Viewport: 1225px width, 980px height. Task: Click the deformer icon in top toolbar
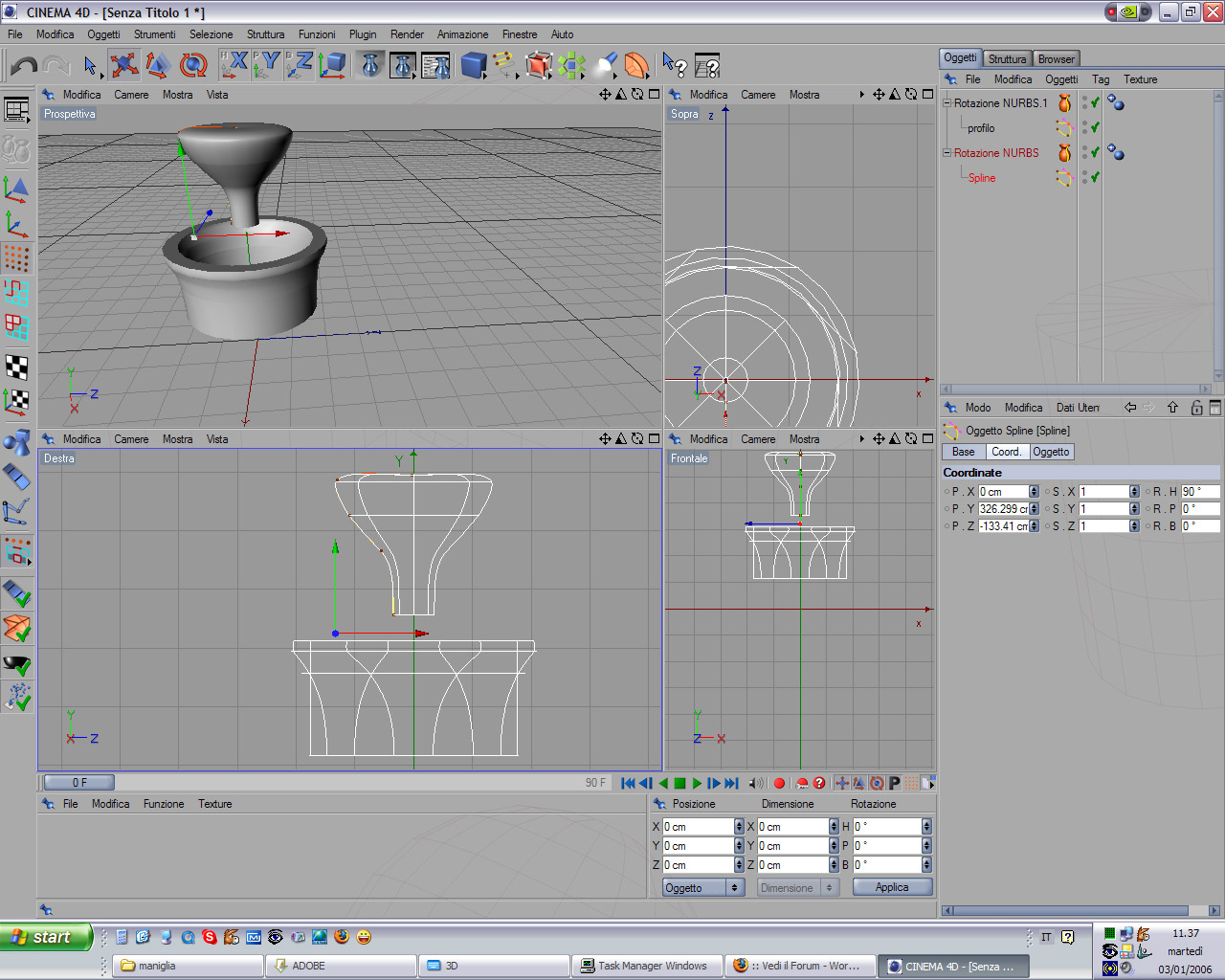pyautogui.click(x=636, y=65)
